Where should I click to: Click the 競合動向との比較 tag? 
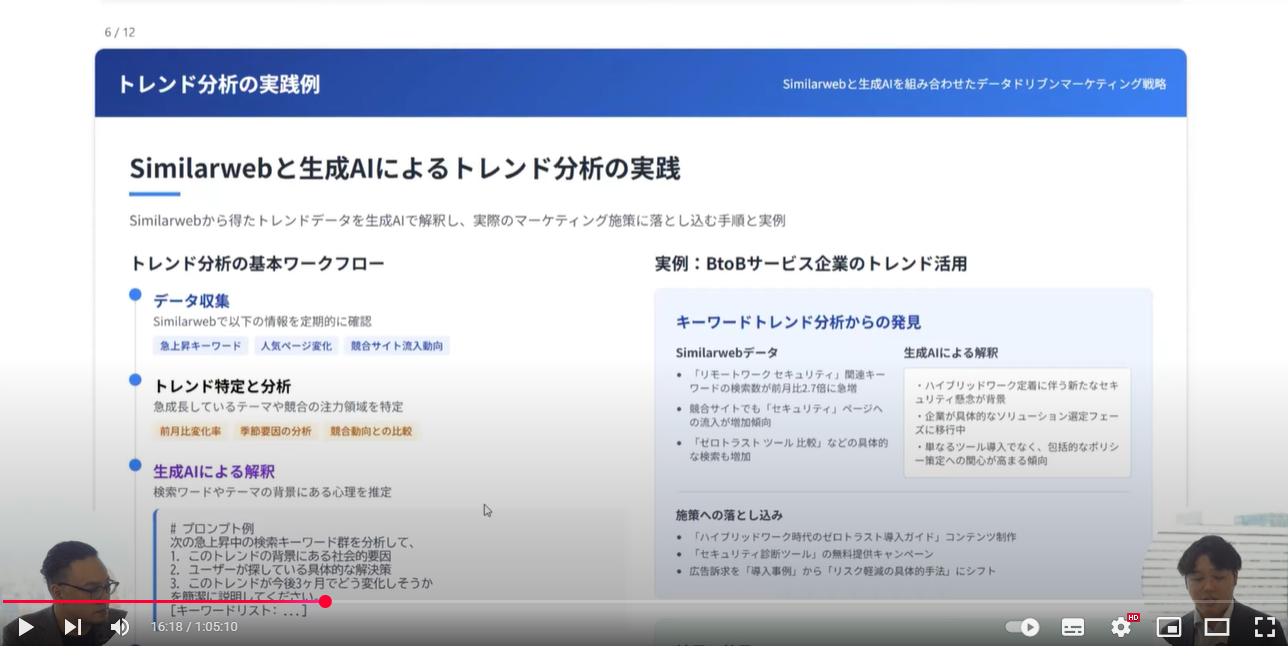click(370, 432)
